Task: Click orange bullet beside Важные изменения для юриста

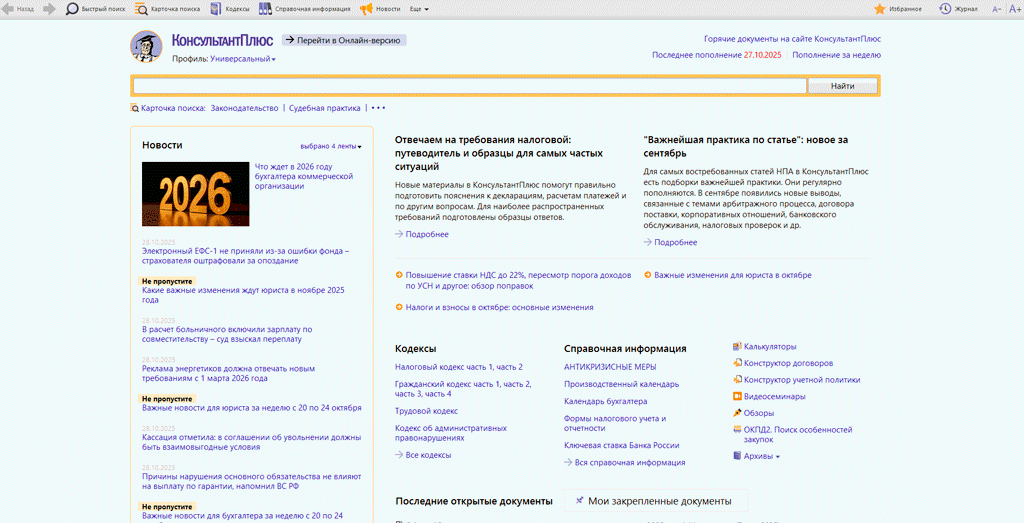Action: tap(648, 275)
